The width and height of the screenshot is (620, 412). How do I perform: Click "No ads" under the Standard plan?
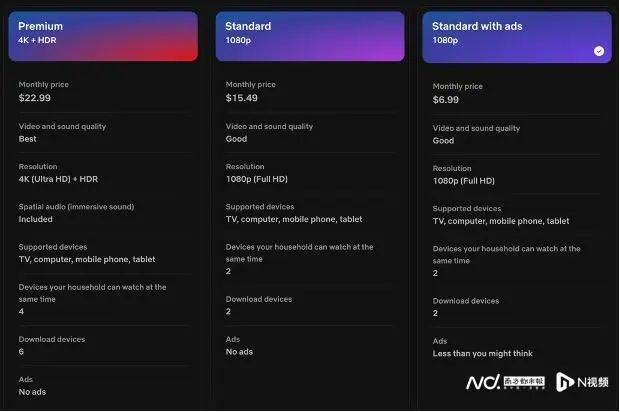(239, 352)
